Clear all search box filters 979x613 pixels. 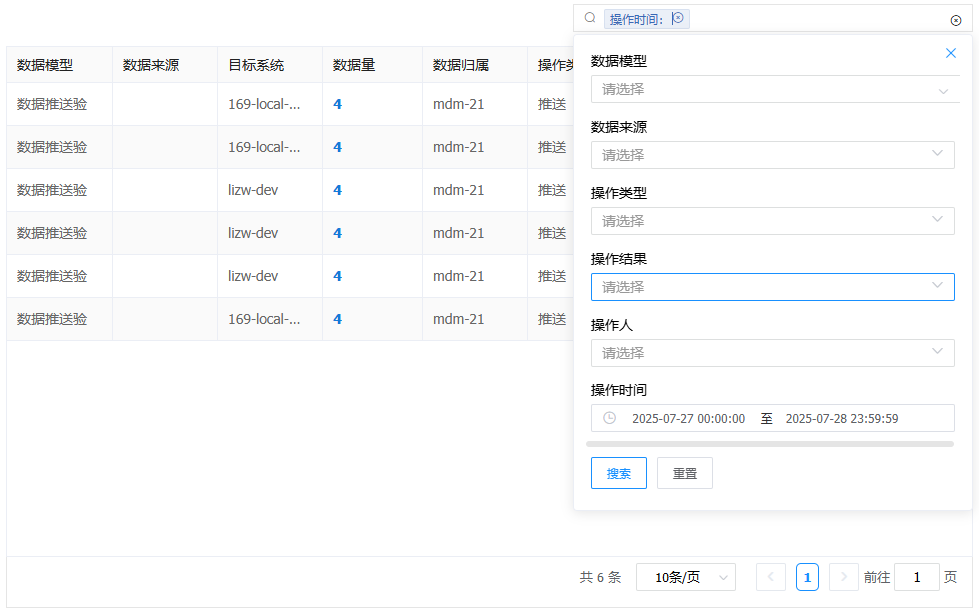(955, 20)
